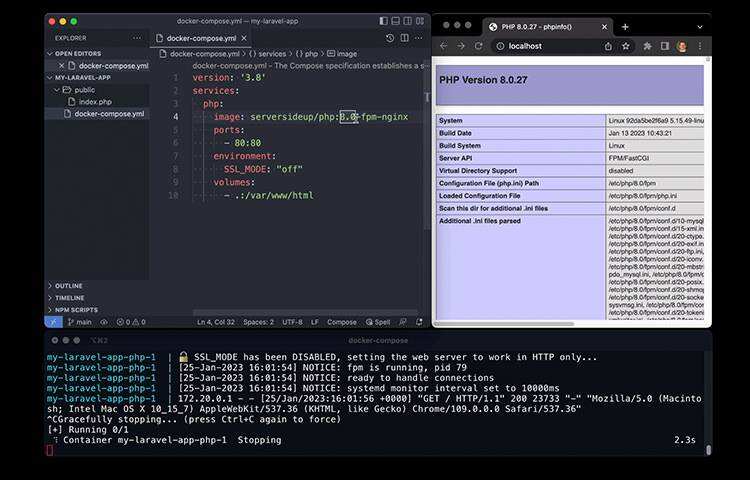Open the Chrome extensions puzzle icon

(x=648, y=46)
